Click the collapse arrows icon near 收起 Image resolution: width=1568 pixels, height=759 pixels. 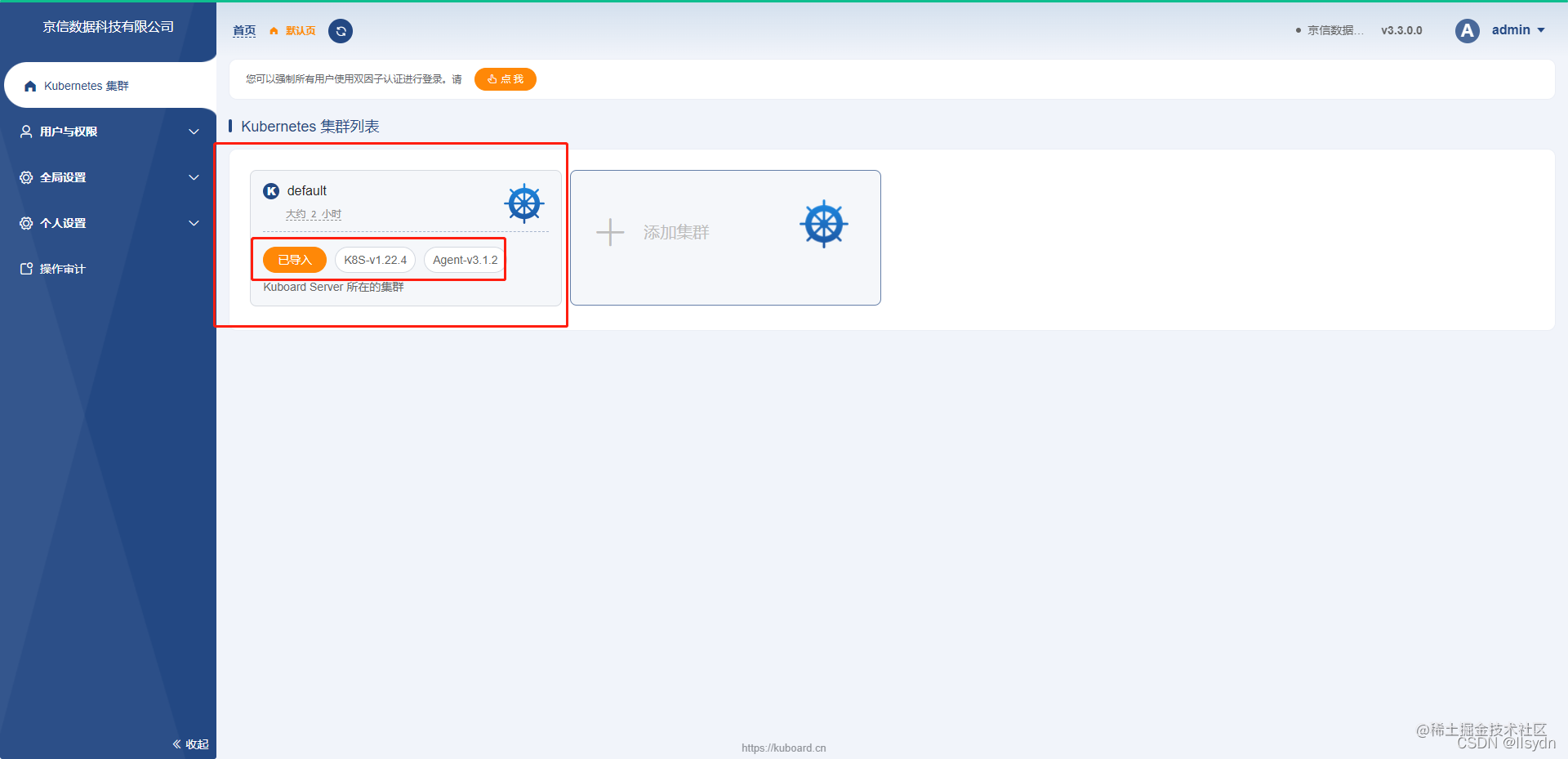point(176,744)
